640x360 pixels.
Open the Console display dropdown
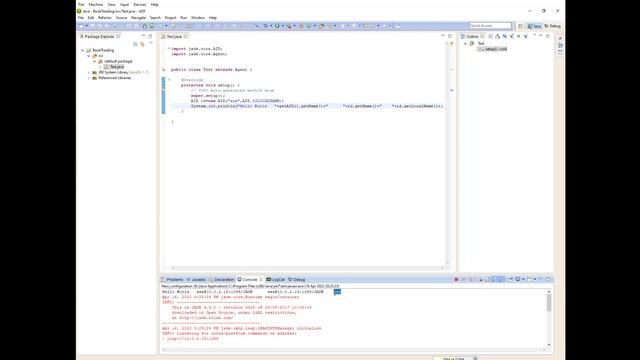[x=523, y=280]
